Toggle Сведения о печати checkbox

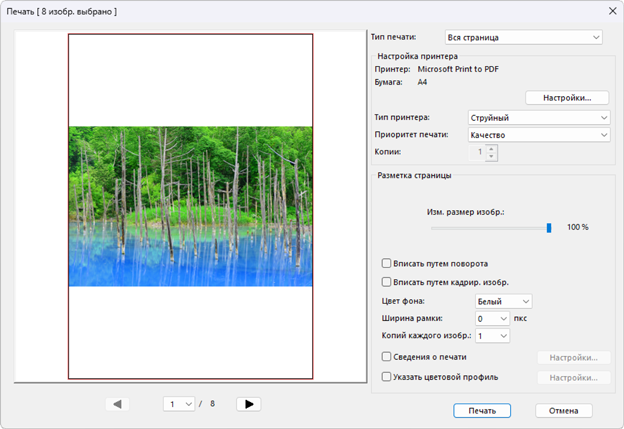tap(387, 356)
